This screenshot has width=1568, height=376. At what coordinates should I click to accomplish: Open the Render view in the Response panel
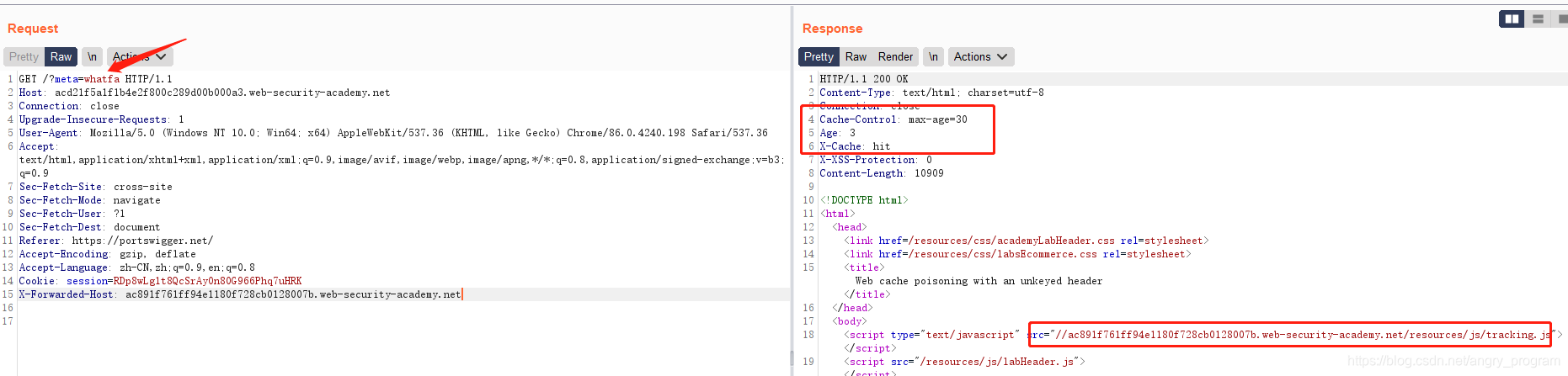[x=895, y=56]
